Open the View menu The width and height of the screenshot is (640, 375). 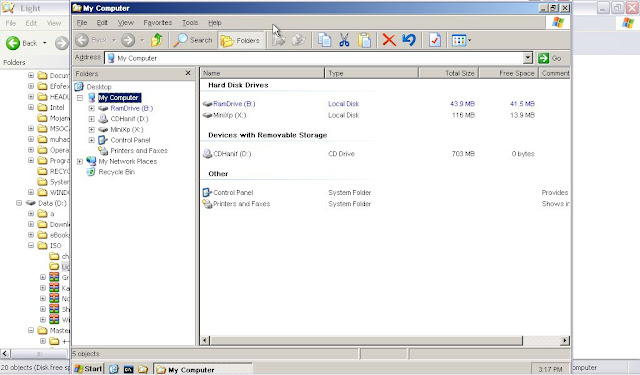[x=126, y=23]
